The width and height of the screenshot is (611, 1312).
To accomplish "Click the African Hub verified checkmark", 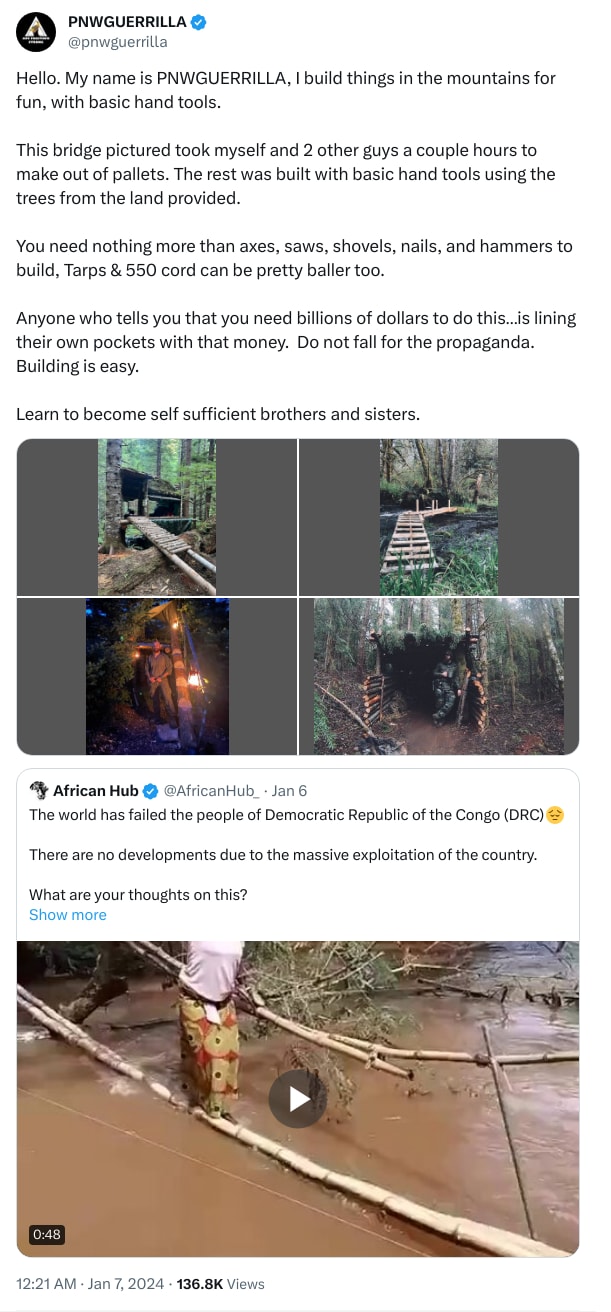I will [x=149, y=790].
